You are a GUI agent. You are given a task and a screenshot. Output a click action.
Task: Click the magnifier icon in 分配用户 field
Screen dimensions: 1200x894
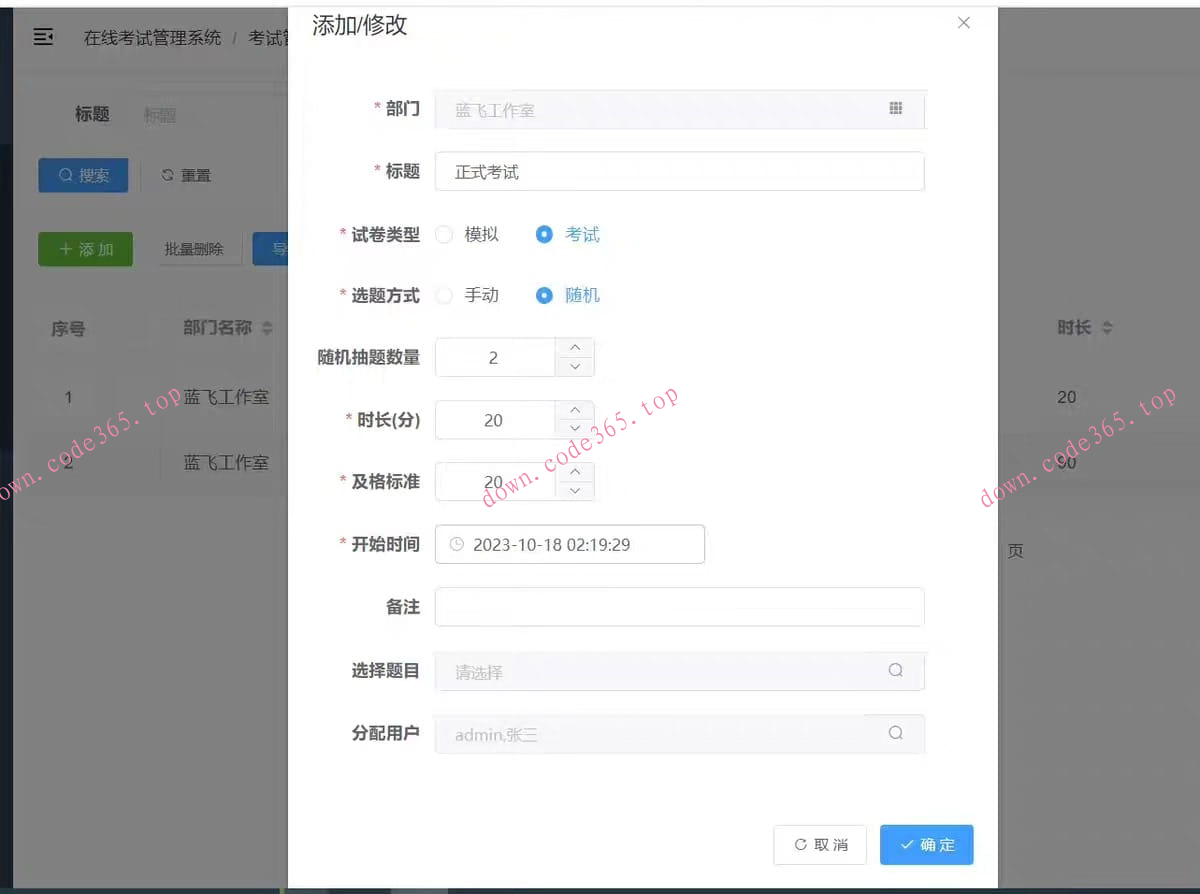(895, 733)
